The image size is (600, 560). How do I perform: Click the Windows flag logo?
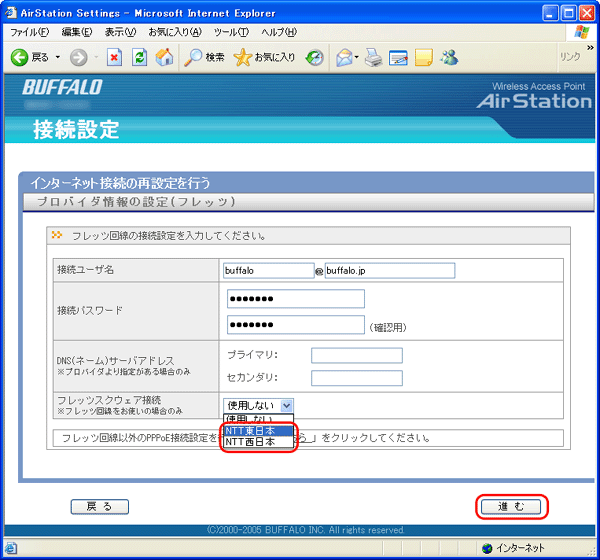click(582, 32)
